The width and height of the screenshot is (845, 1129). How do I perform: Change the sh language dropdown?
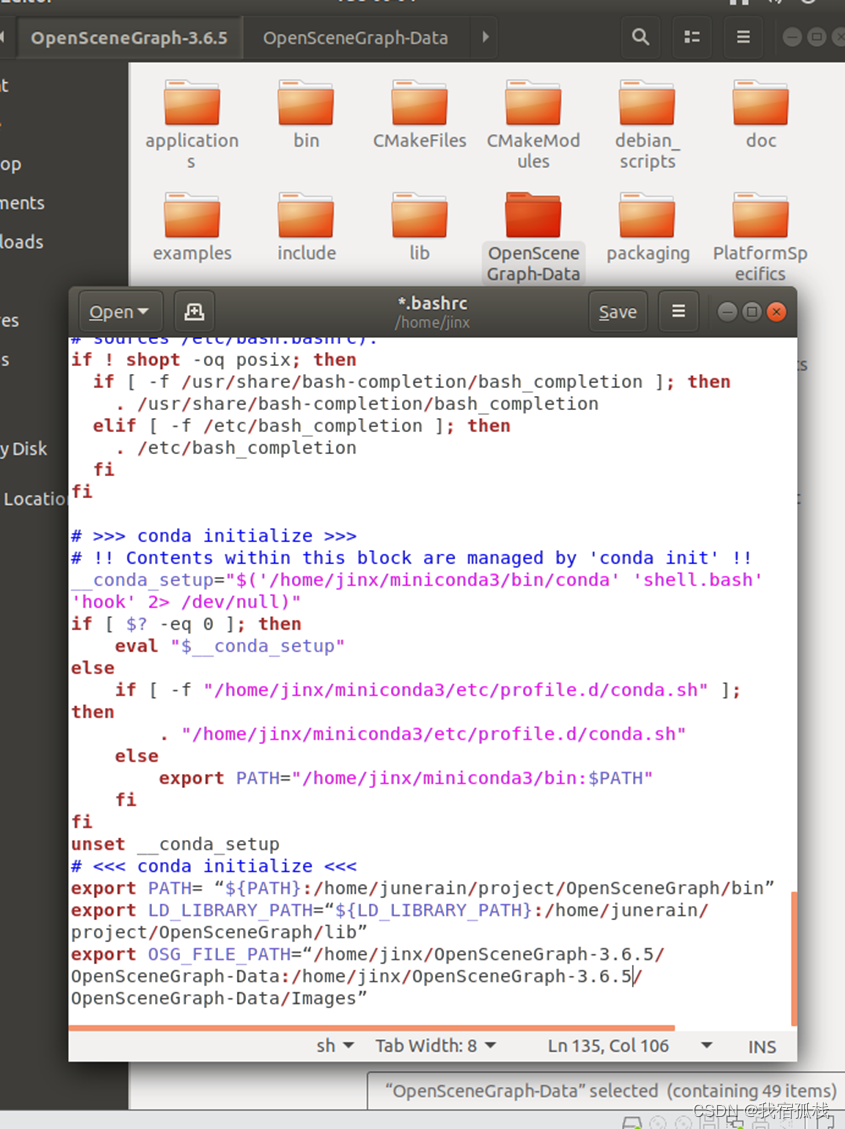(335, 1045)
